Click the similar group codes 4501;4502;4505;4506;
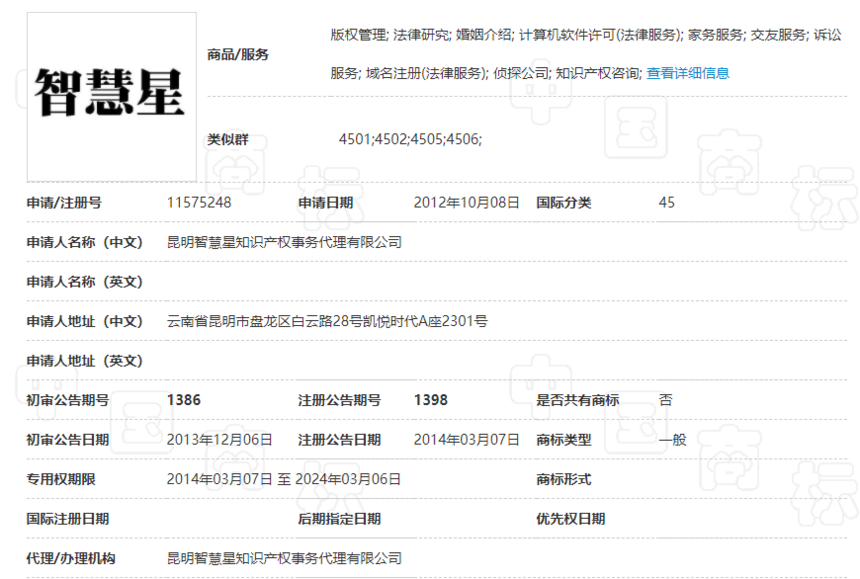Screen dimensions: 860x579 [410, 139]
